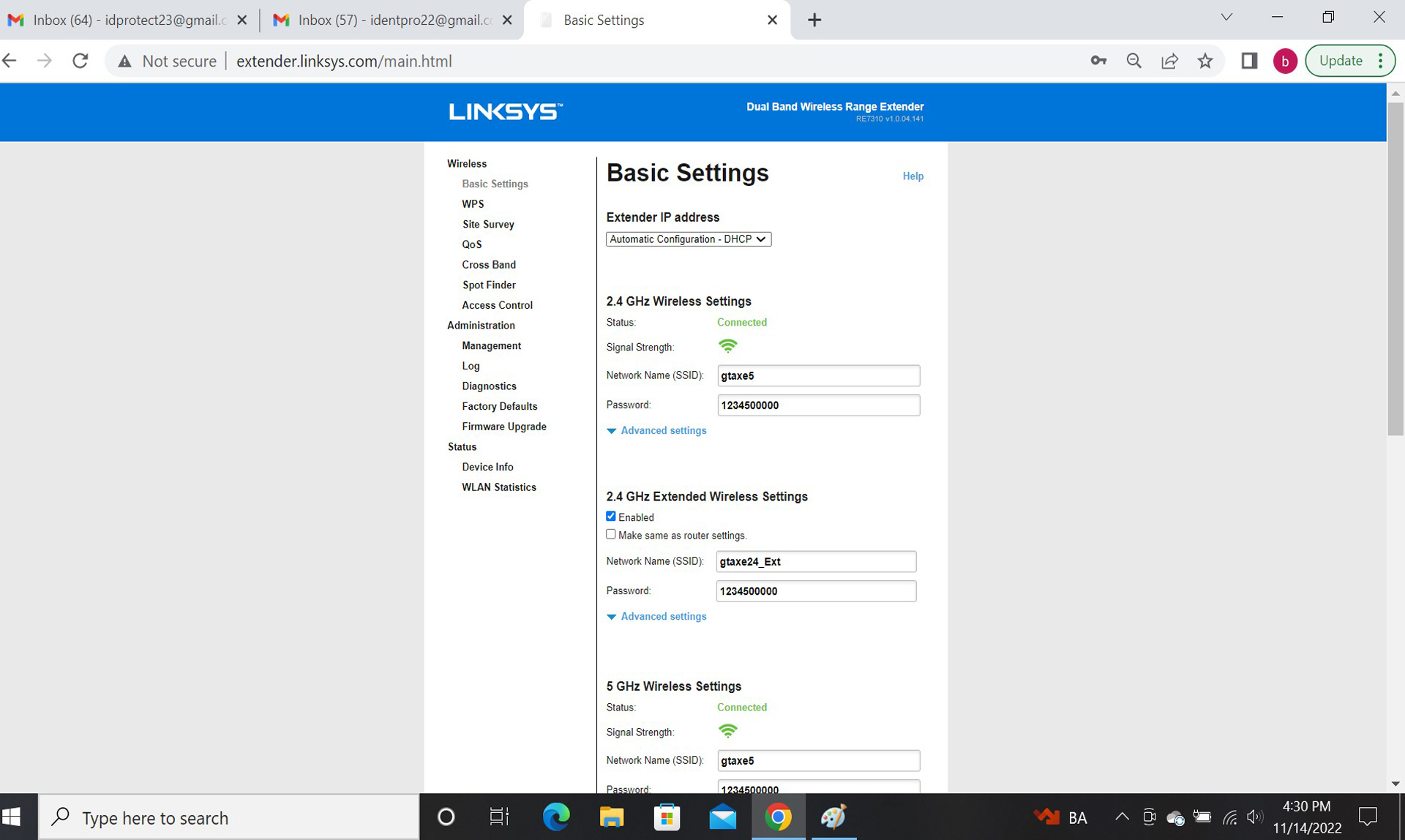The height and width of the screenshot is (840, 1405).
Task: Open File Explorer from taskbar
Action: (x=612, y=817)
